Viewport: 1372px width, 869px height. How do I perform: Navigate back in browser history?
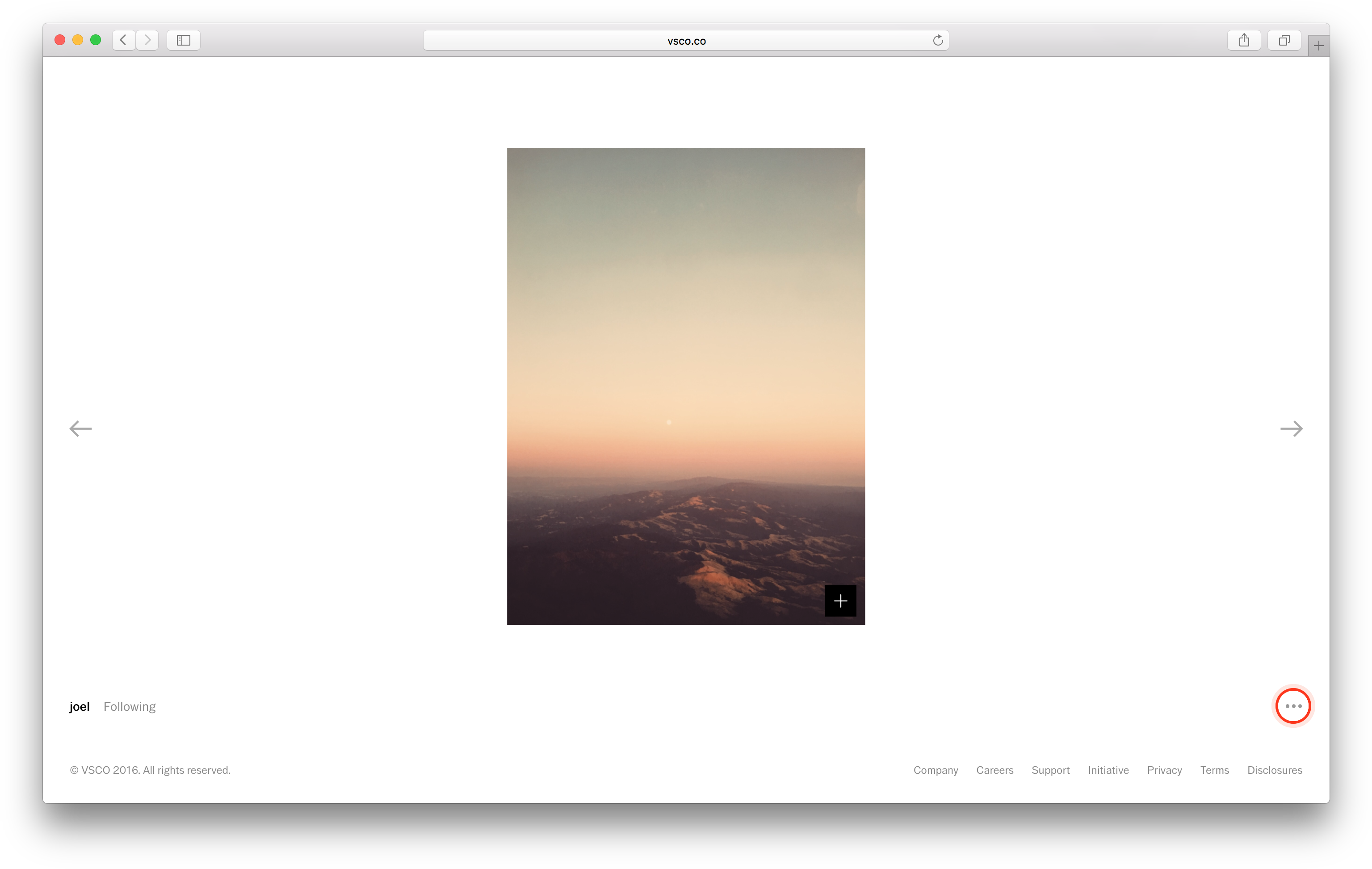click(x=123, y=40)
